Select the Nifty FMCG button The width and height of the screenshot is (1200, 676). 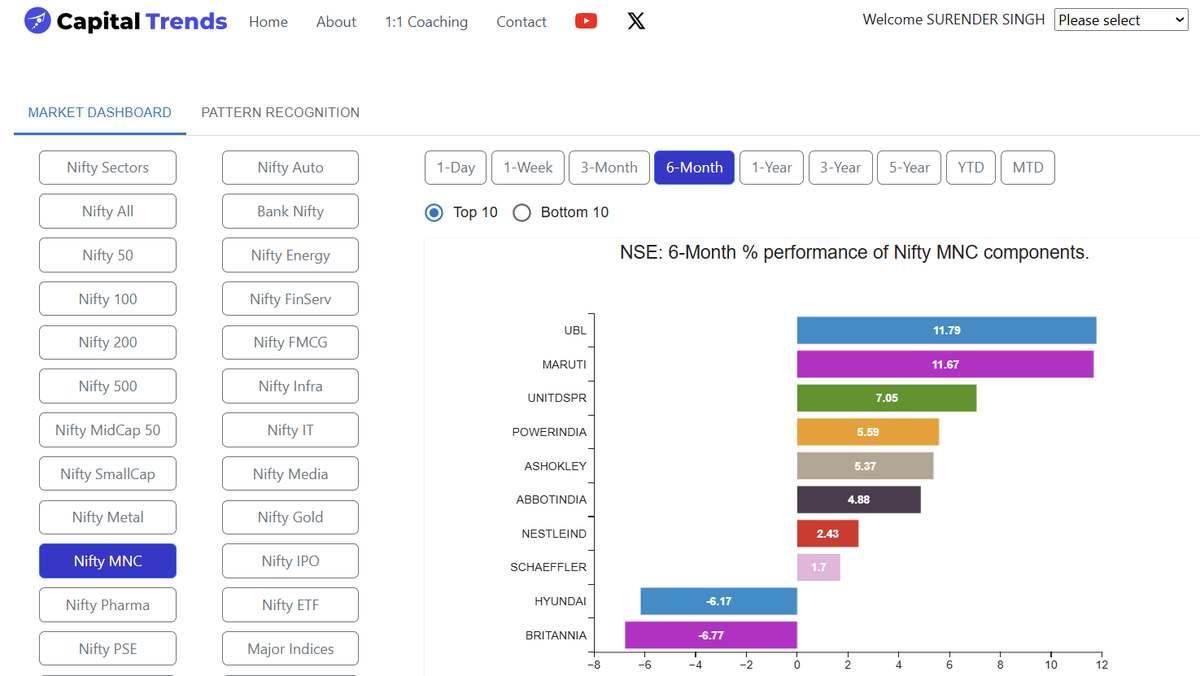290,342
